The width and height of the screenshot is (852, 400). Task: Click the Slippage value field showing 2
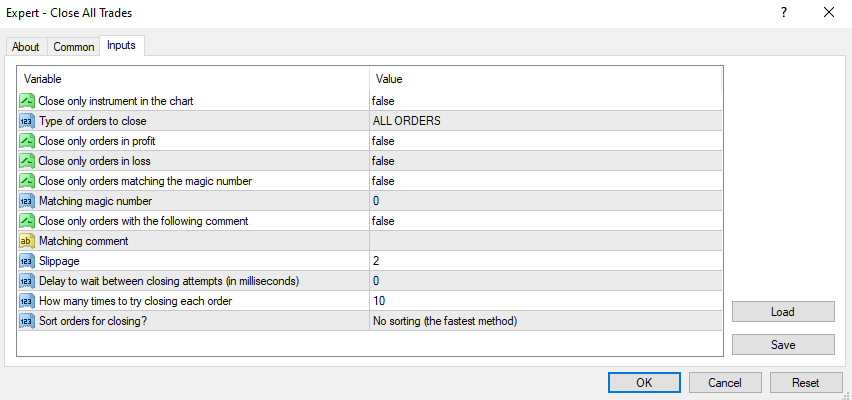coord(544,261)
